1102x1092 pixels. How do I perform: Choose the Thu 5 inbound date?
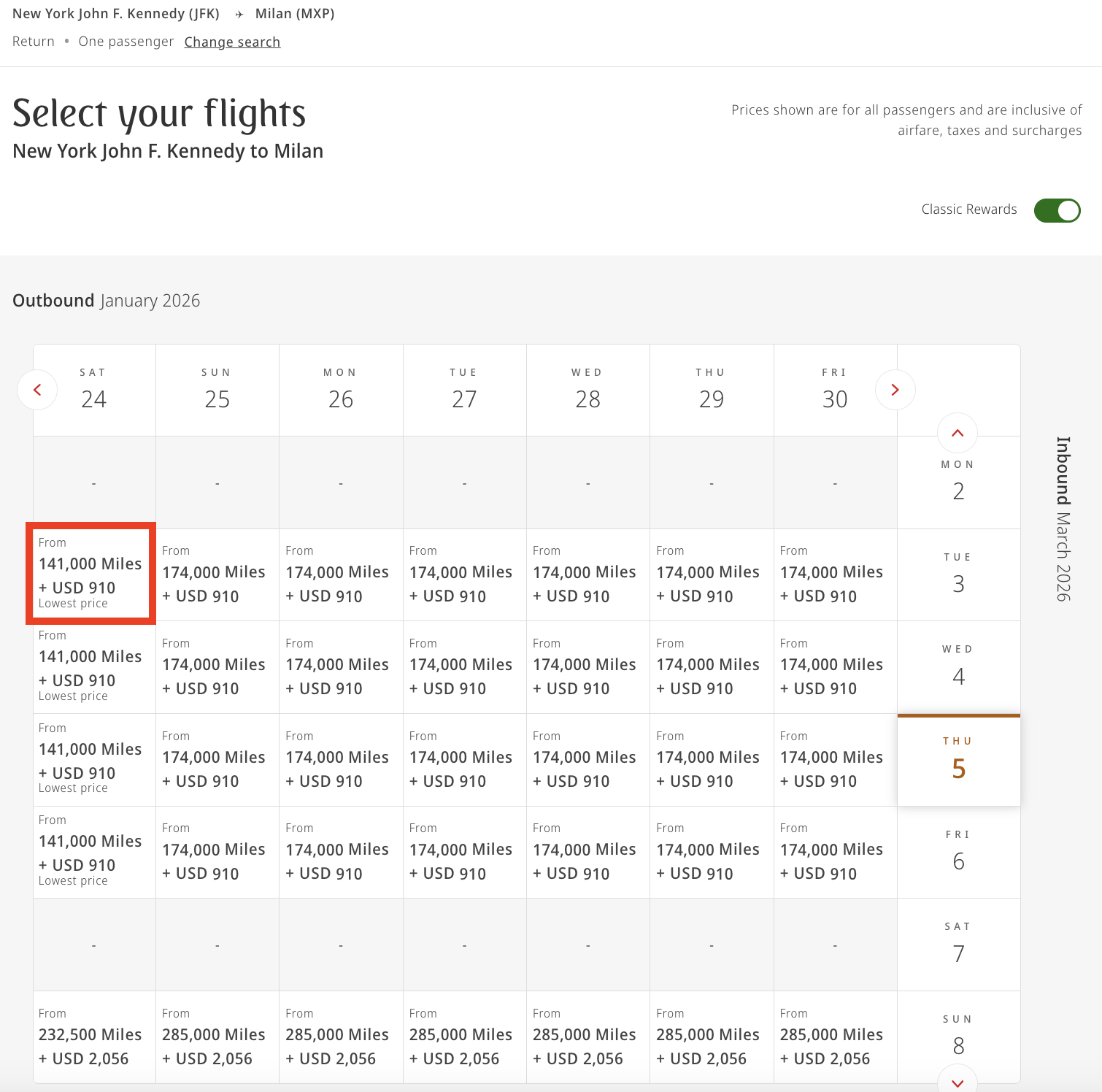pyautogui.click(x=958, y=760)
